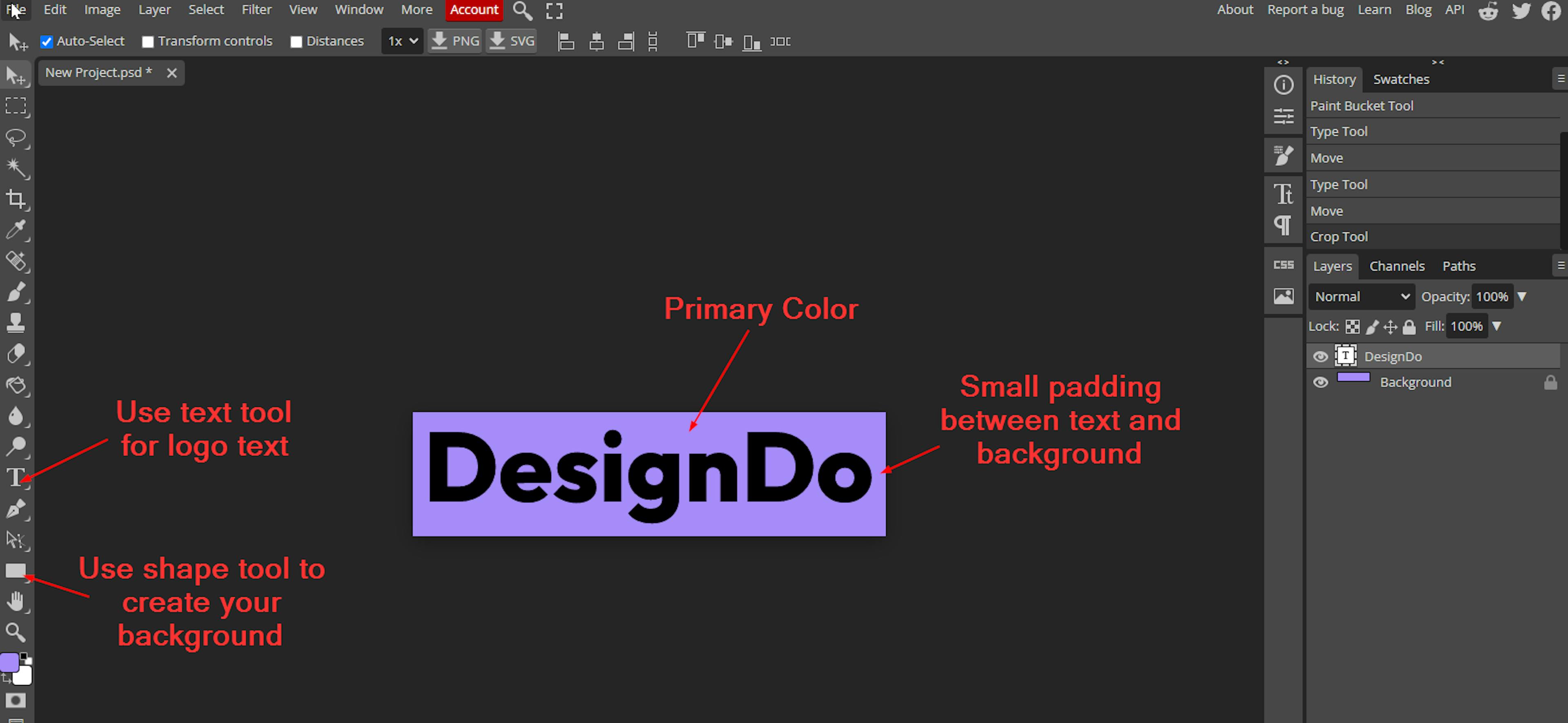Disable the Auto-Select checkbox
This screenshot has height=723, width=1568.
point(46,41)
